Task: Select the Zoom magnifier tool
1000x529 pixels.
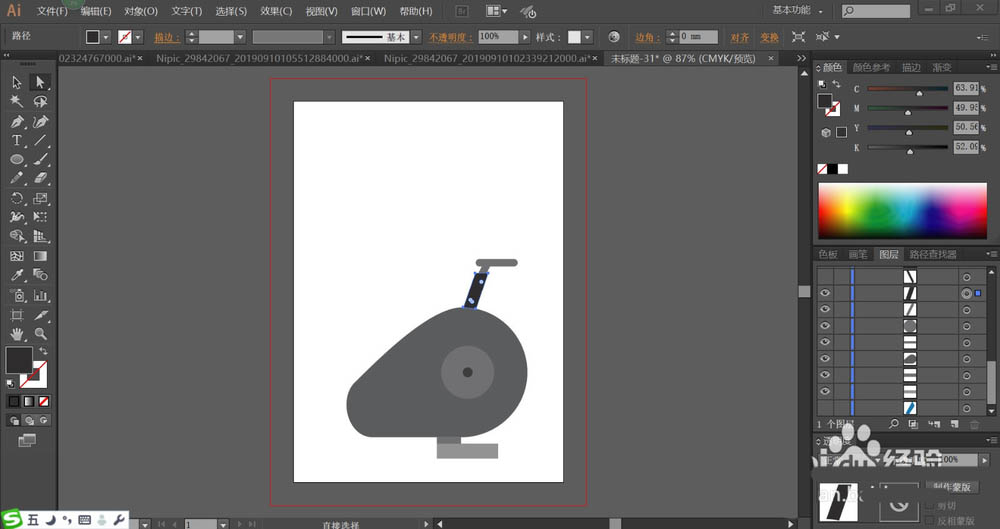Action: point(40,334)
